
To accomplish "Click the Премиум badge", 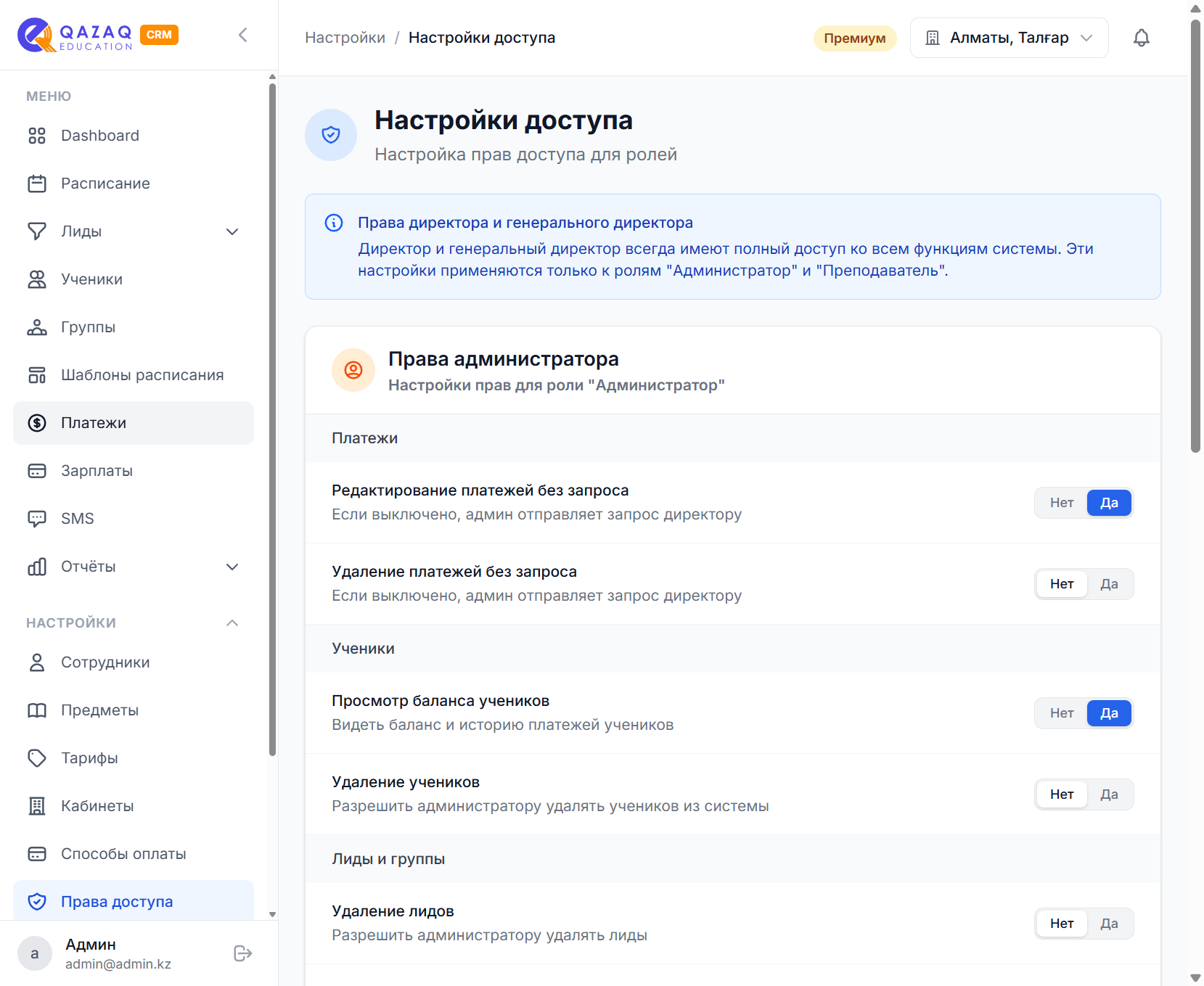I will click(x=855, y=38).
